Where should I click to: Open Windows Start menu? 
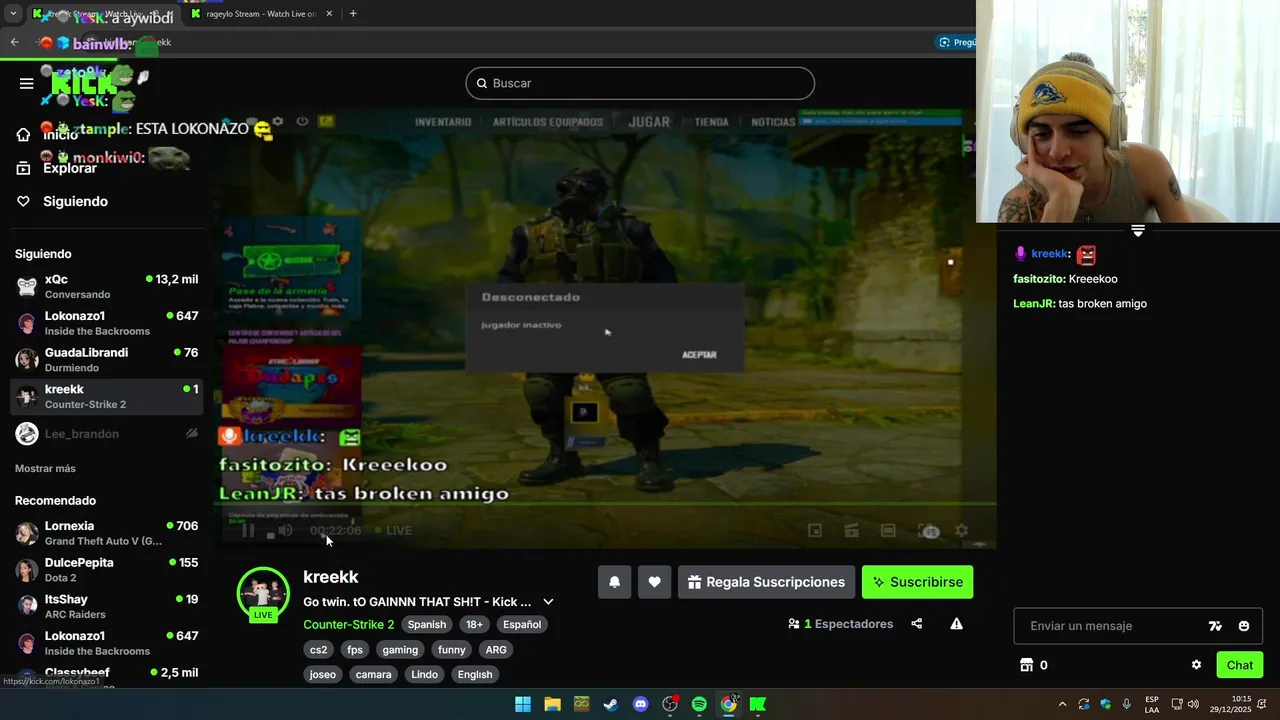523,704
